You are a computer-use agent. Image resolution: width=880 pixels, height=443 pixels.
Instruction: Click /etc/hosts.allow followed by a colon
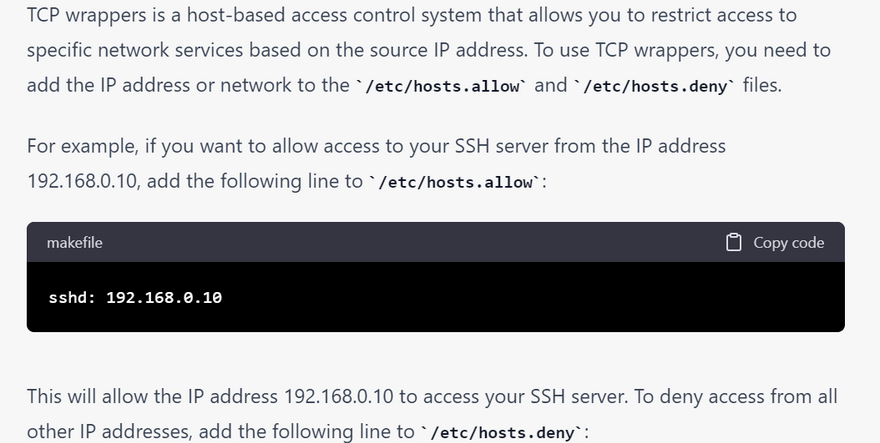(x=456, y=182)
